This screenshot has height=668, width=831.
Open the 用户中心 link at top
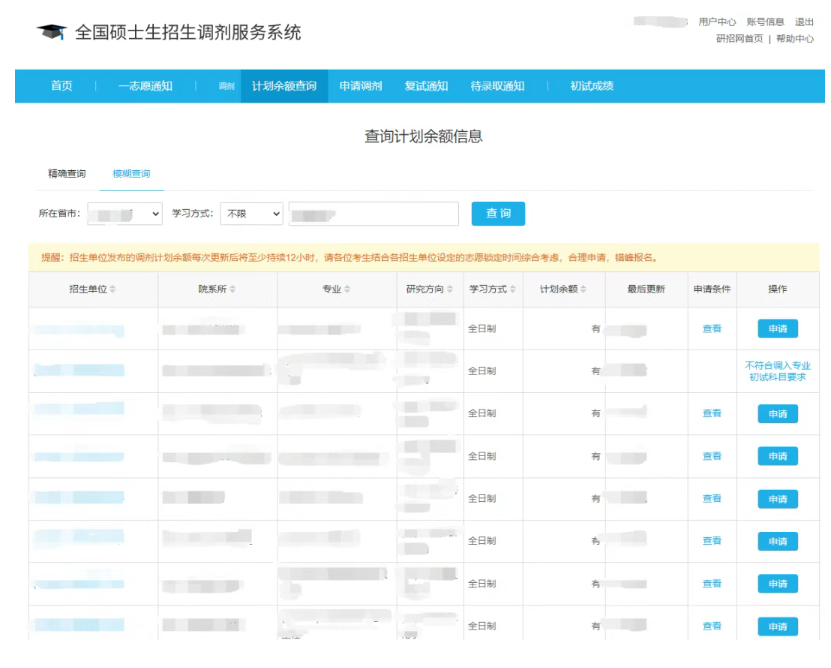click(x=717, y=22)
